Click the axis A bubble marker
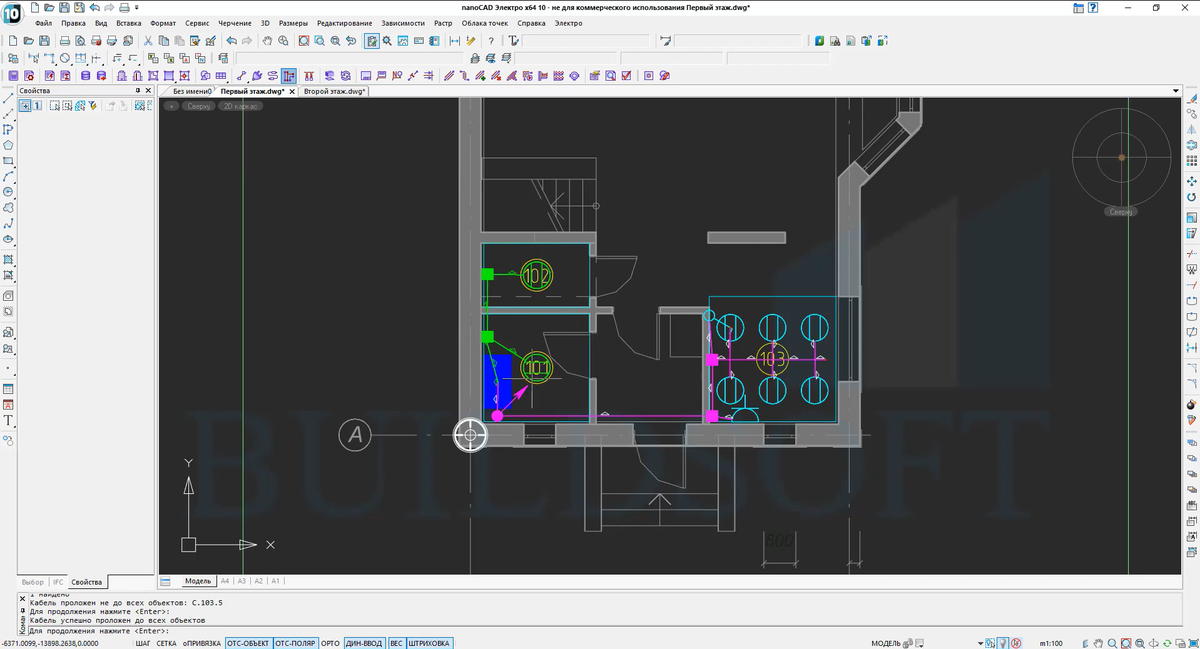 pyautogui.click(x=354, y=434)
